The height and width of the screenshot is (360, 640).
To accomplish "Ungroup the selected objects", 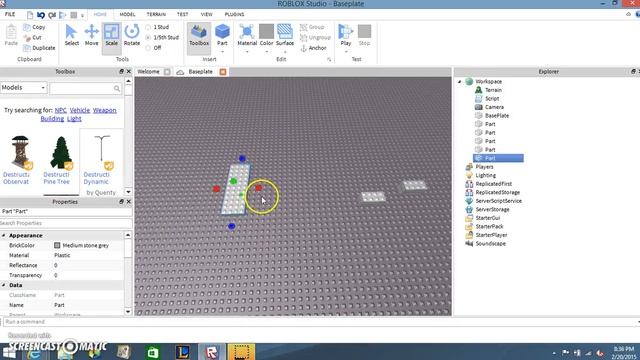I will [x=315, y=38].
